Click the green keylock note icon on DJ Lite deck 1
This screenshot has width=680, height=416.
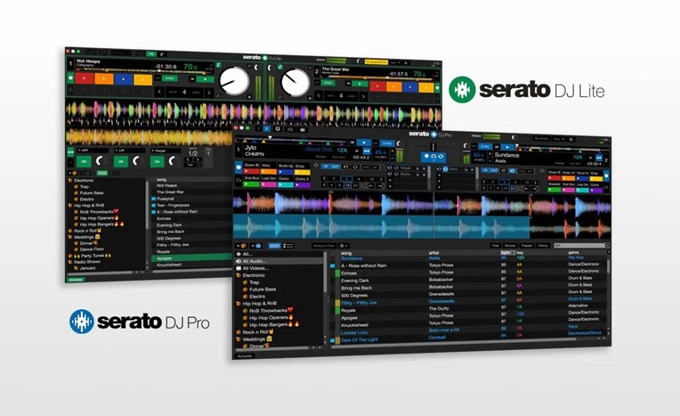click(x=219, y=65)
